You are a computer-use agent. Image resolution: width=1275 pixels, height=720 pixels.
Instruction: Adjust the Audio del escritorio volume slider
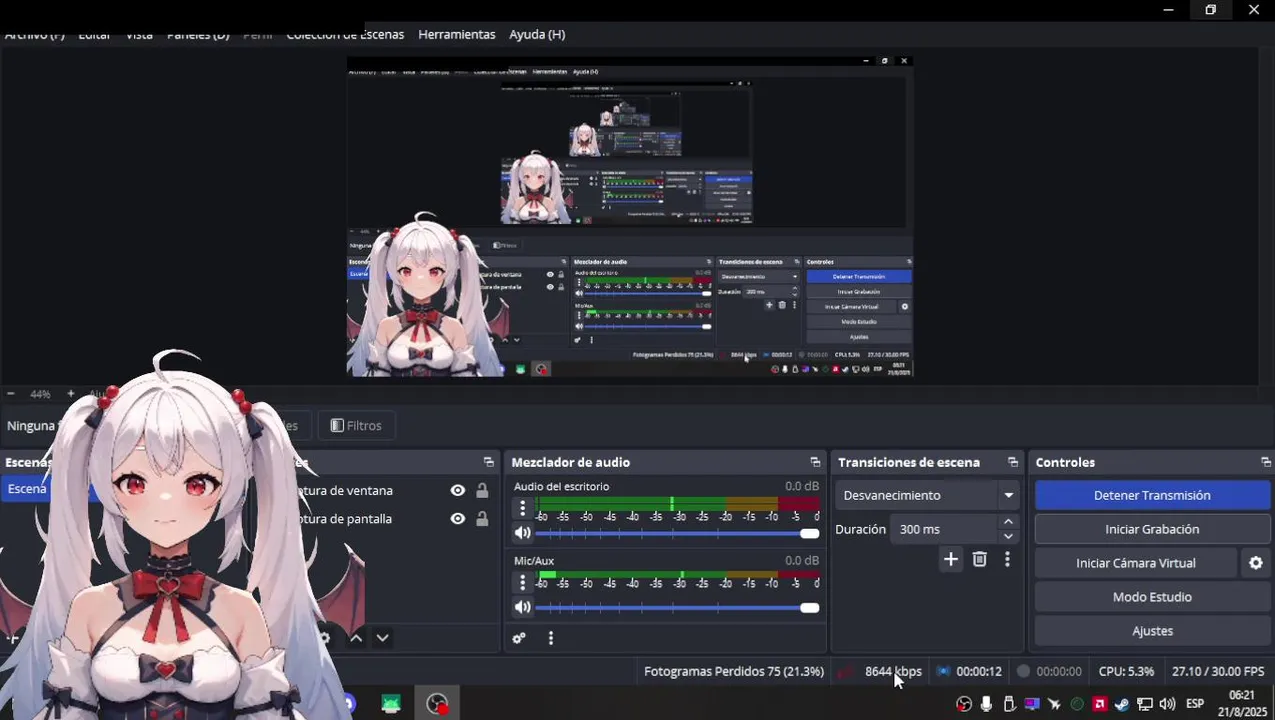[678, 533]
